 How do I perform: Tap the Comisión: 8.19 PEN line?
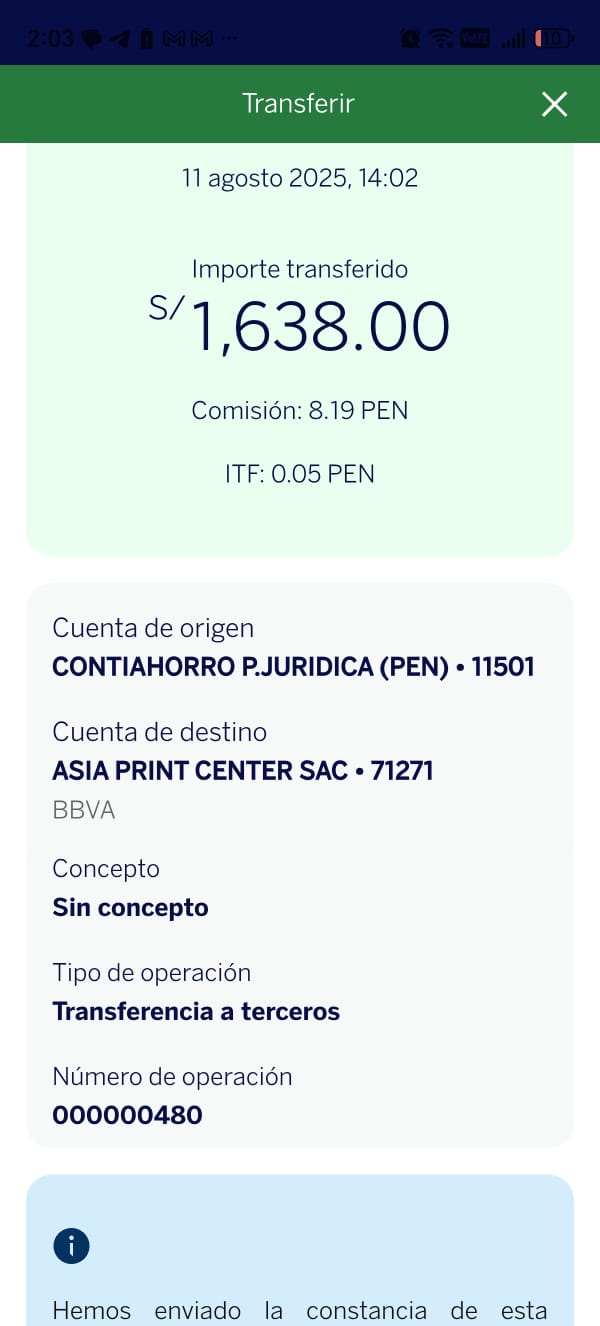coord(300,411)
